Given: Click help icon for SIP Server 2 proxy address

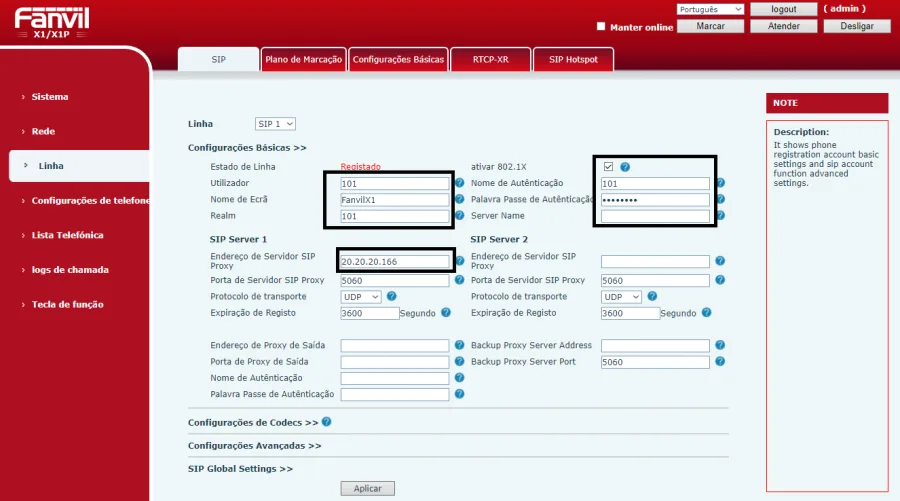Looking at the screenshot, I should [720, 261].
